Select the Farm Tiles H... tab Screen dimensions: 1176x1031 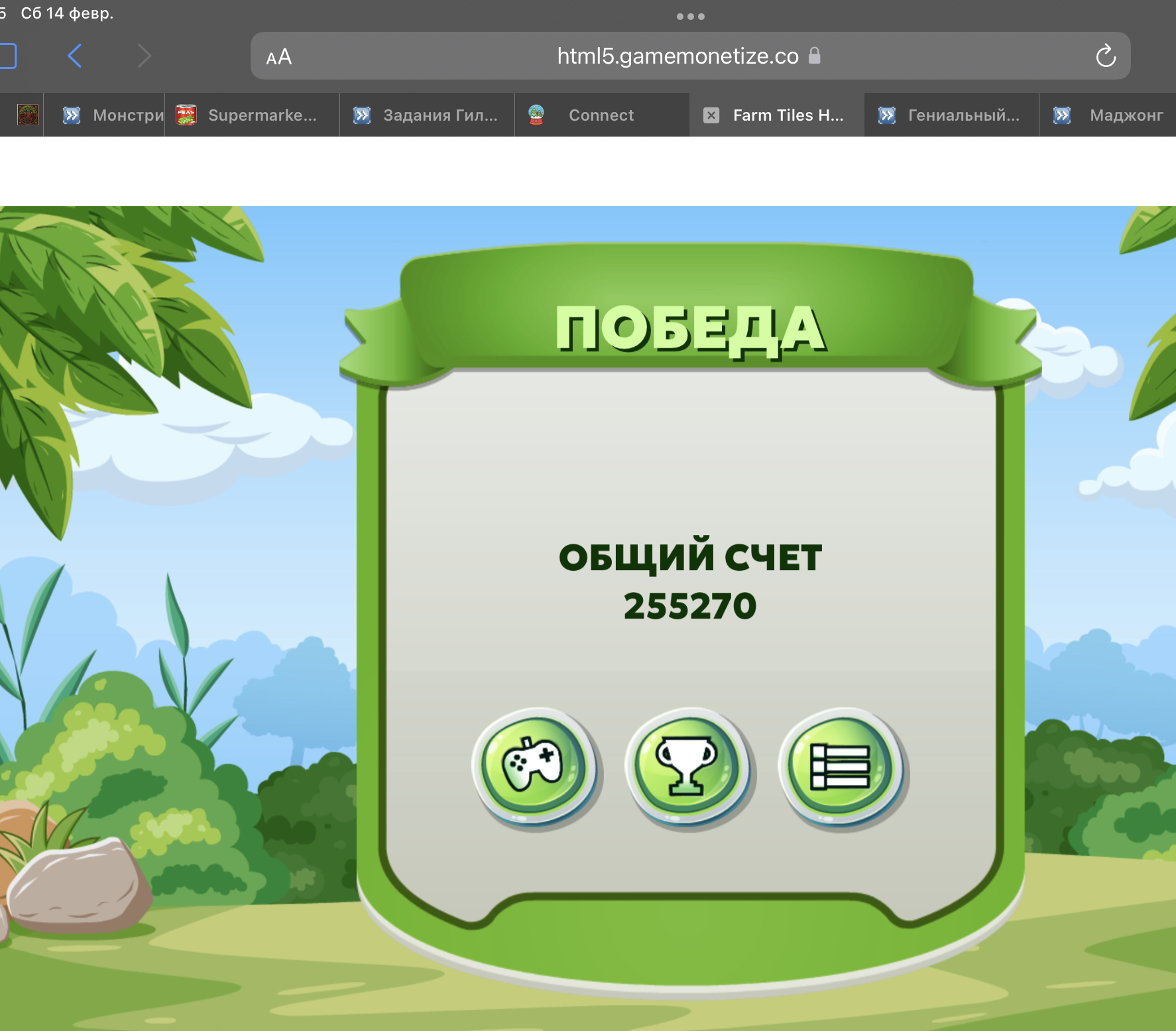[777, 115]
